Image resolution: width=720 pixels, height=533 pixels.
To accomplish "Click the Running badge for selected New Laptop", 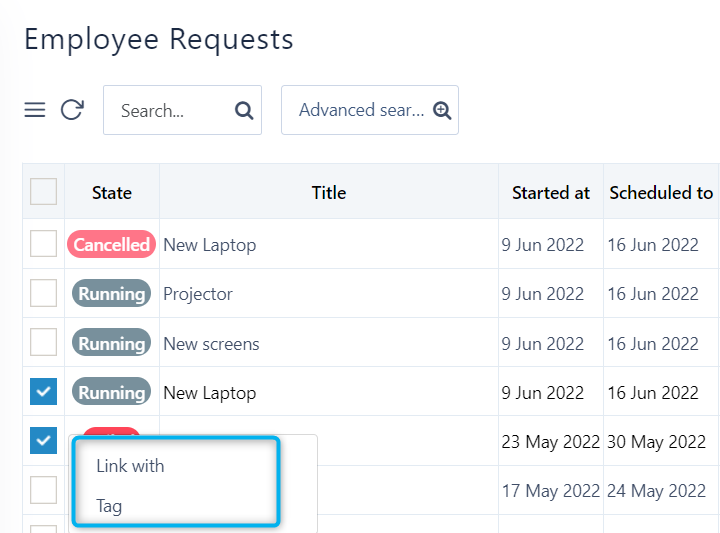I will pyautogui.click(x=112, y=392).
